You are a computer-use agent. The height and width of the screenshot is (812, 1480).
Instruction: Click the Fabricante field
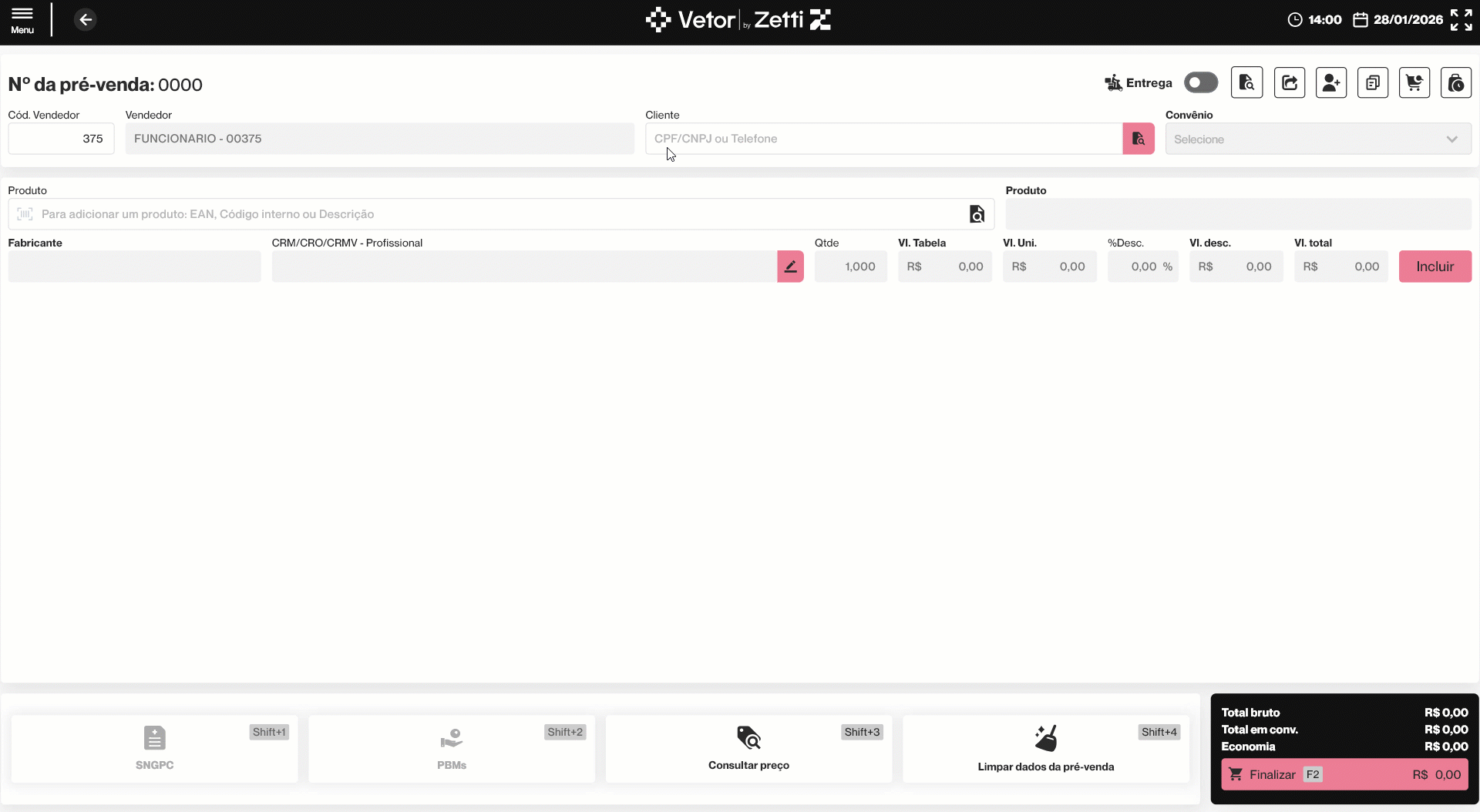pos(135,267)
